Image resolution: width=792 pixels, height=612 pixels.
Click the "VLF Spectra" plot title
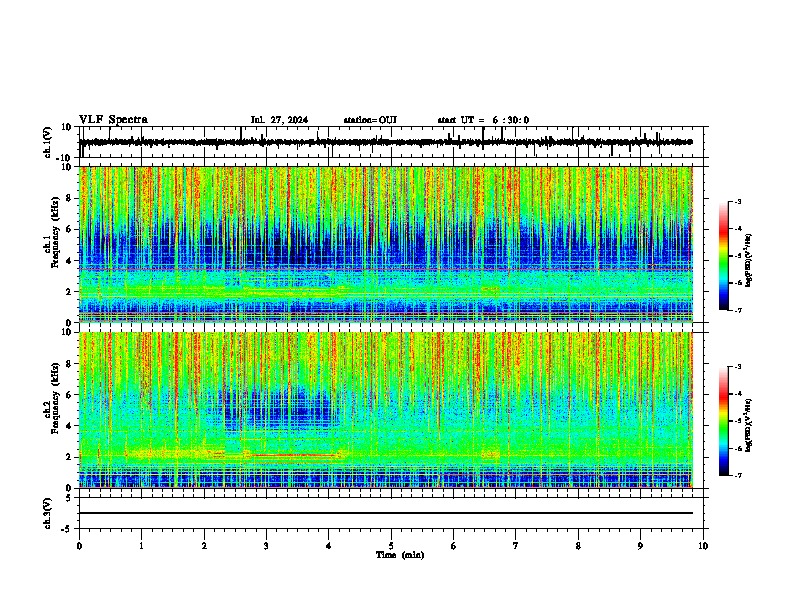(113, 120)
